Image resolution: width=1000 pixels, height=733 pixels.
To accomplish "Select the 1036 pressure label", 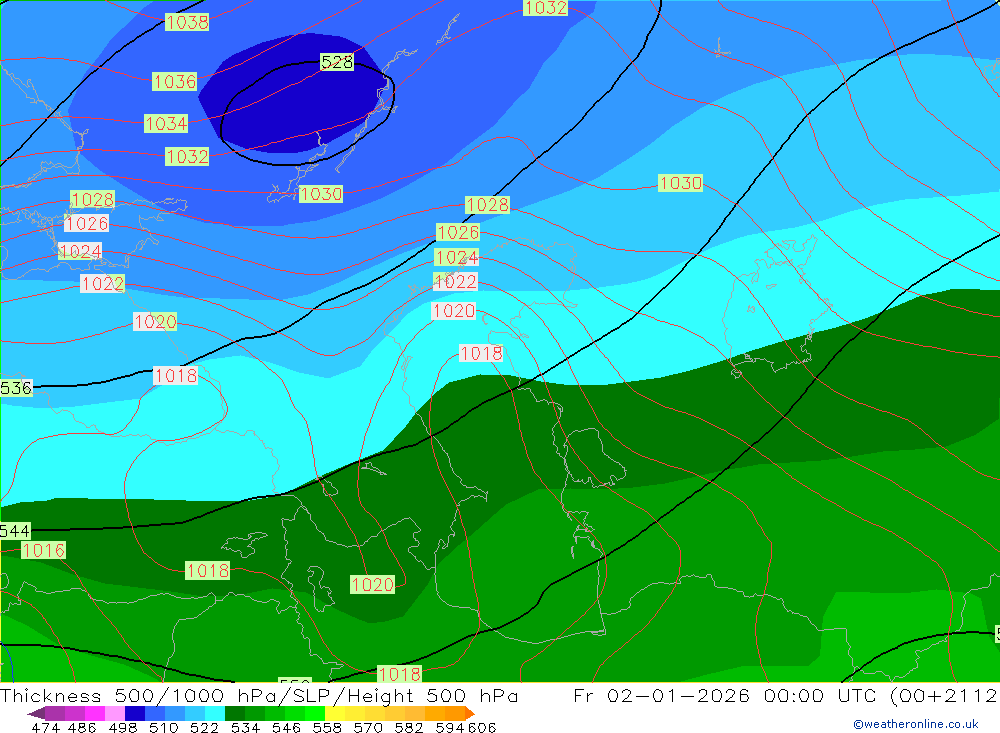I will pyautogui.click(x=174, y=82).
